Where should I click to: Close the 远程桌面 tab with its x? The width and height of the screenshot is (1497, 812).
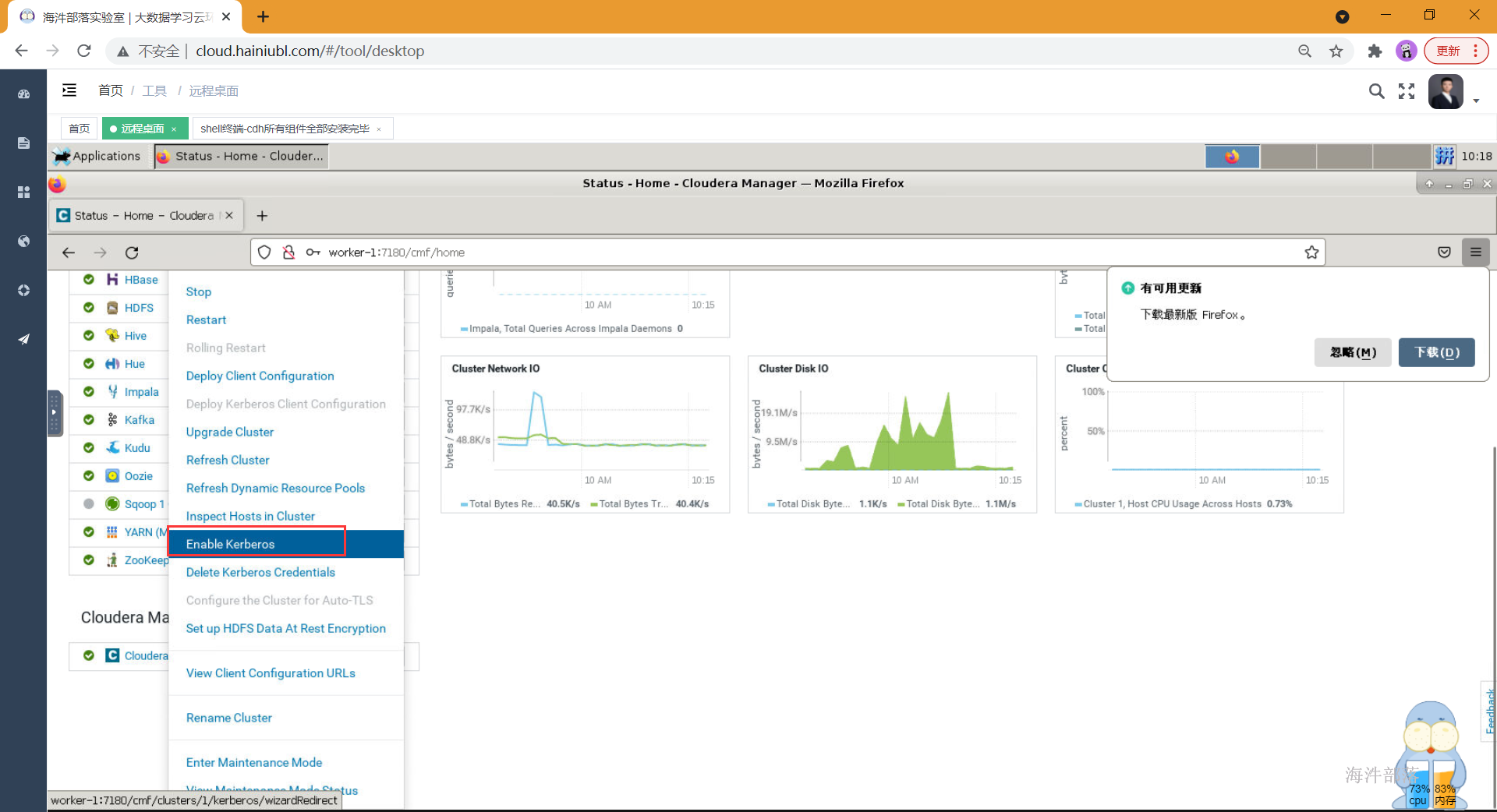[x=174, y=129]
